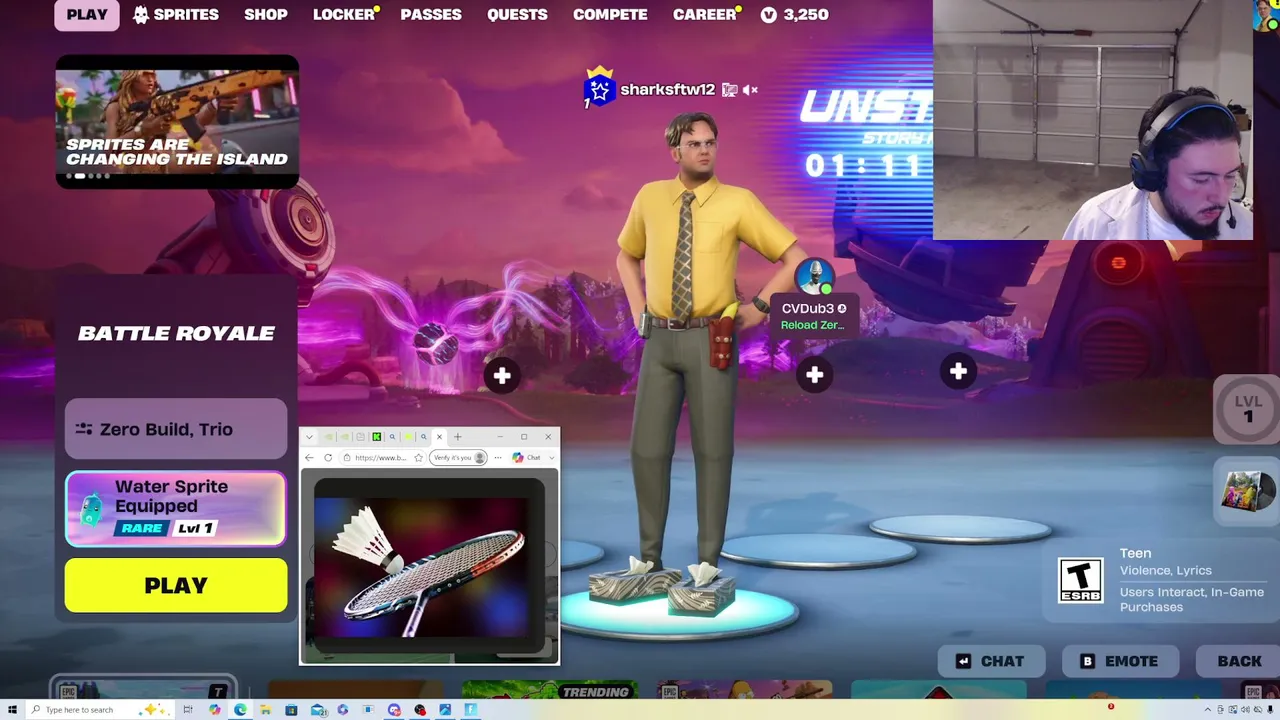This screenshot has width=1280, height=720.
Task: Open Task View on the taskbar
Action: (188, 710)
